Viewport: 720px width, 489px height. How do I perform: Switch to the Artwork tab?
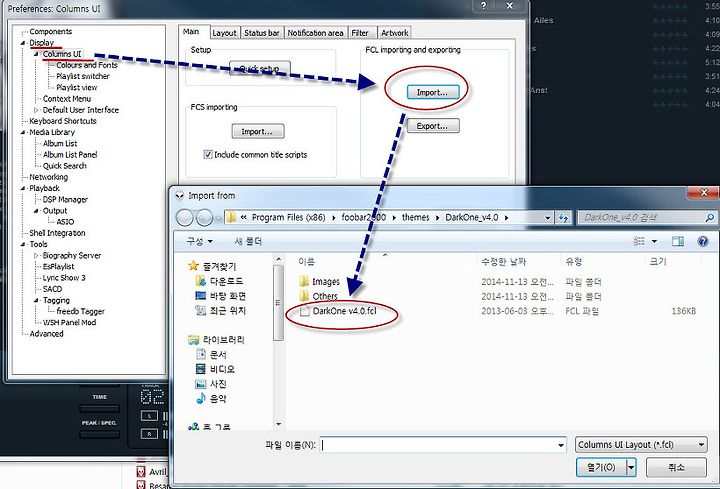394,33
